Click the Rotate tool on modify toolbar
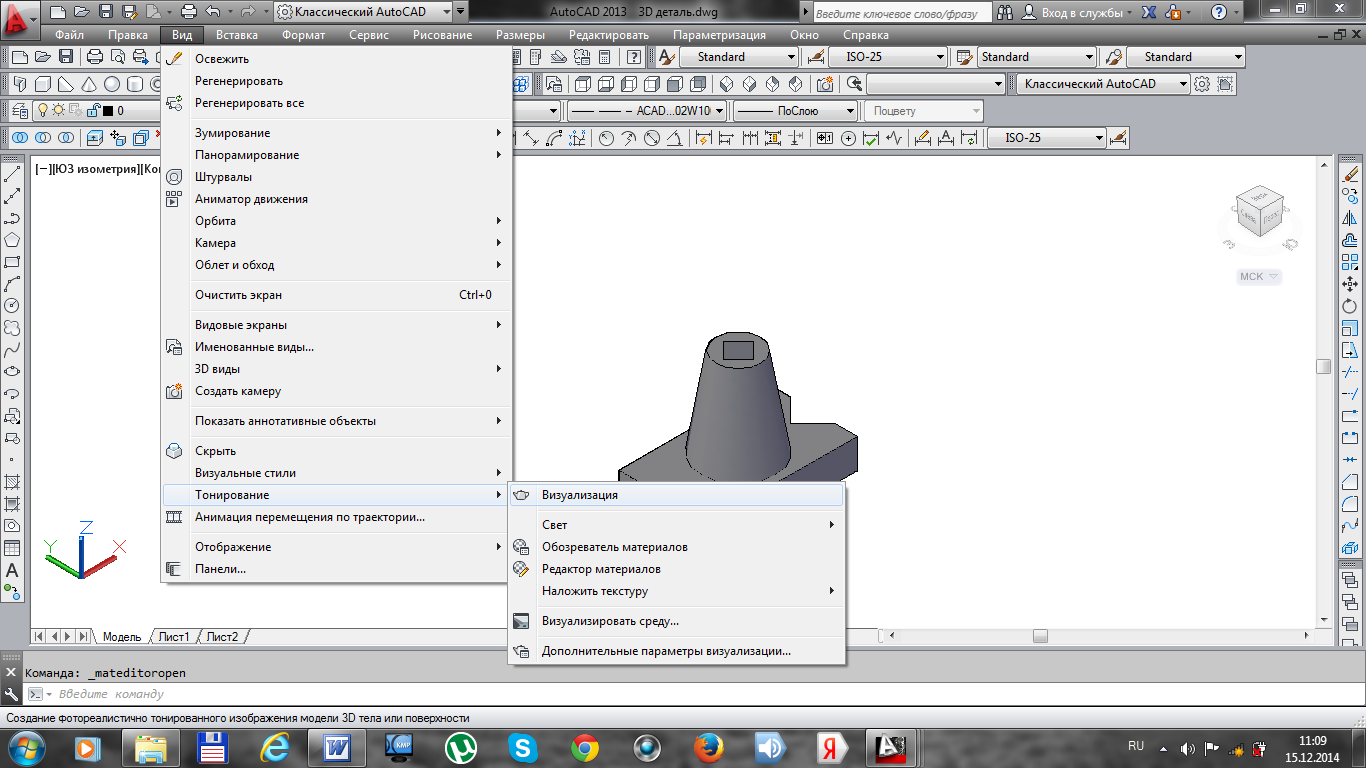The width and height of the screenshot is (1366, 768). point(1350,306)
